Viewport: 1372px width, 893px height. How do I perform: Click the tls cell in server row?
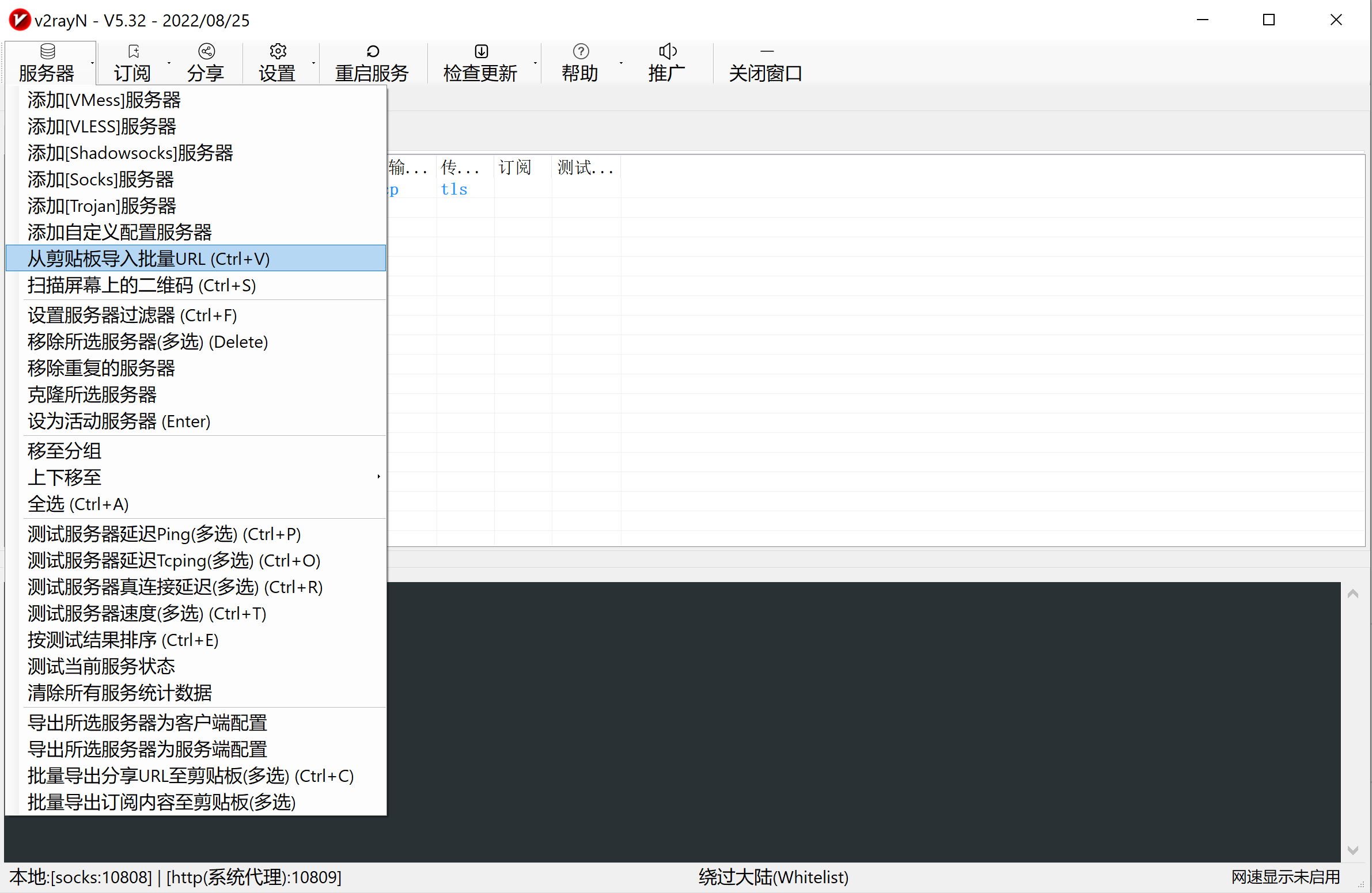coord(454,189)
